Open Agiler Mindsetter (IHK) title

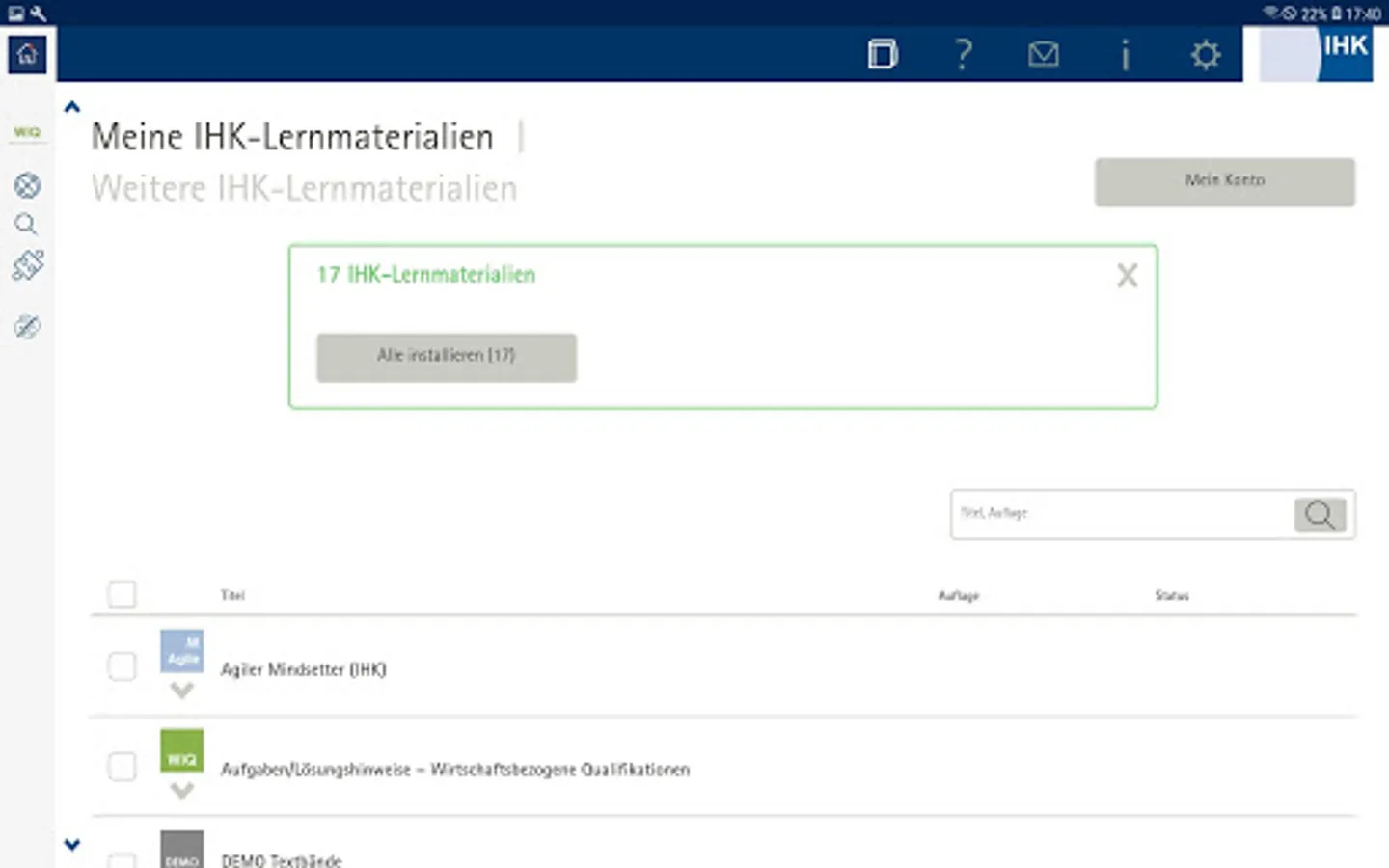pos(304,669)
